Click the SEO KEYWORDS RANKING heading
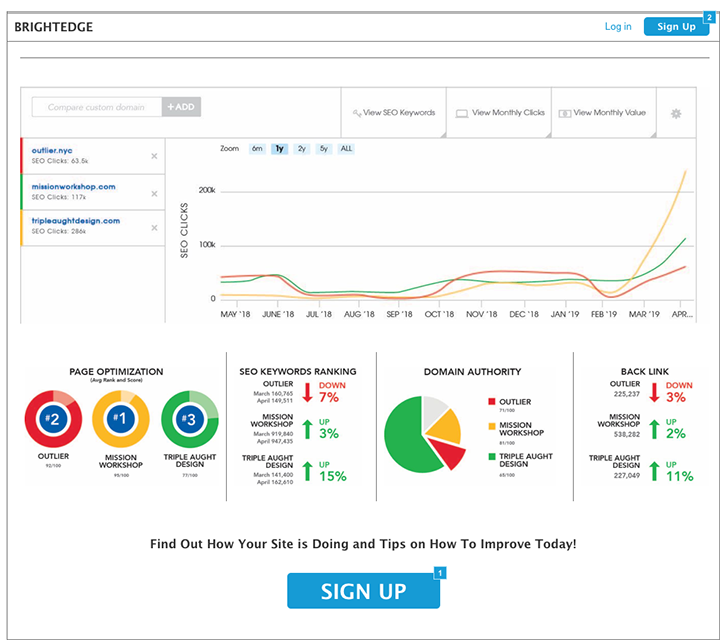This screenshot has width=720, height=640. 298,372
